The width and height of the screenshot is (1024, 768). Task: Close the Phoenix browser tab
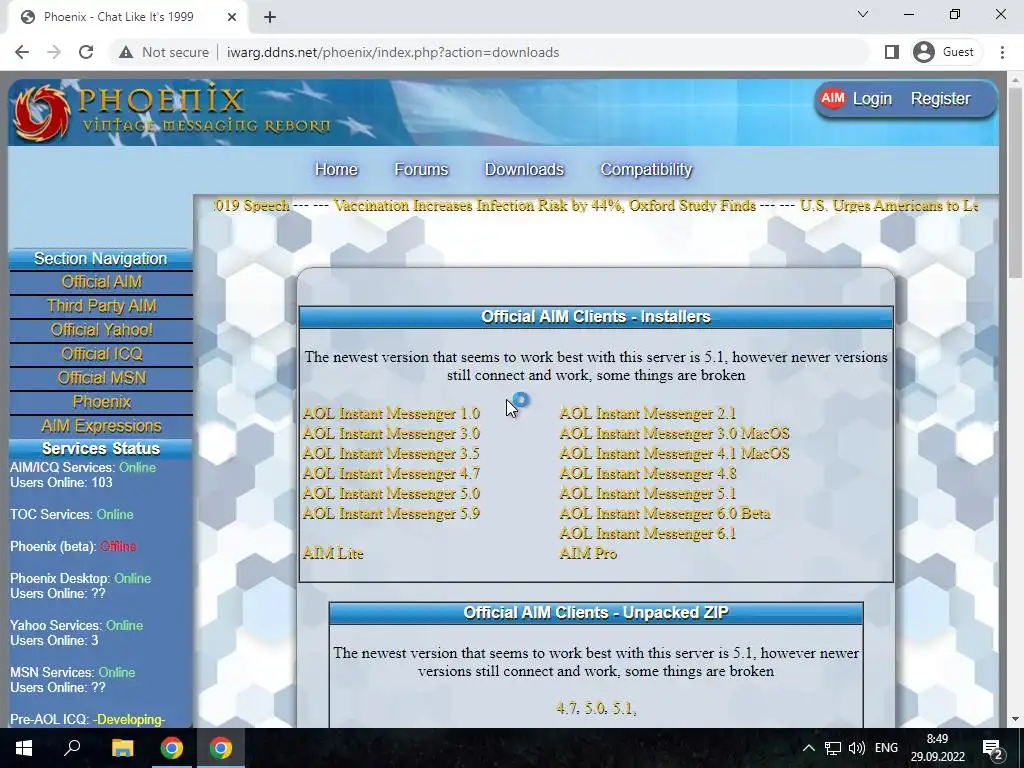point(232,18)
